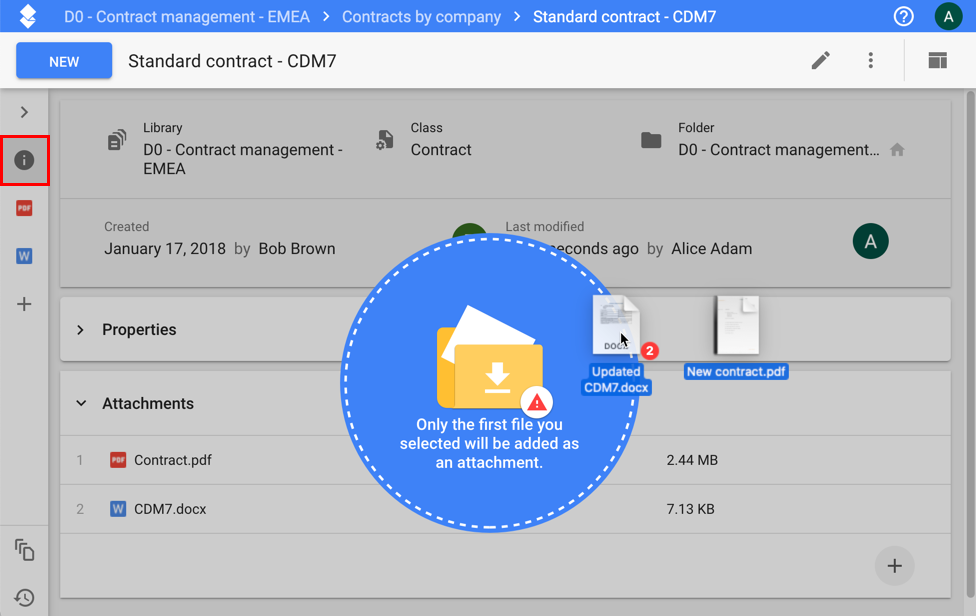Click the drop zone folder illustration
The image size is (976, 616).
pos(490,357)
